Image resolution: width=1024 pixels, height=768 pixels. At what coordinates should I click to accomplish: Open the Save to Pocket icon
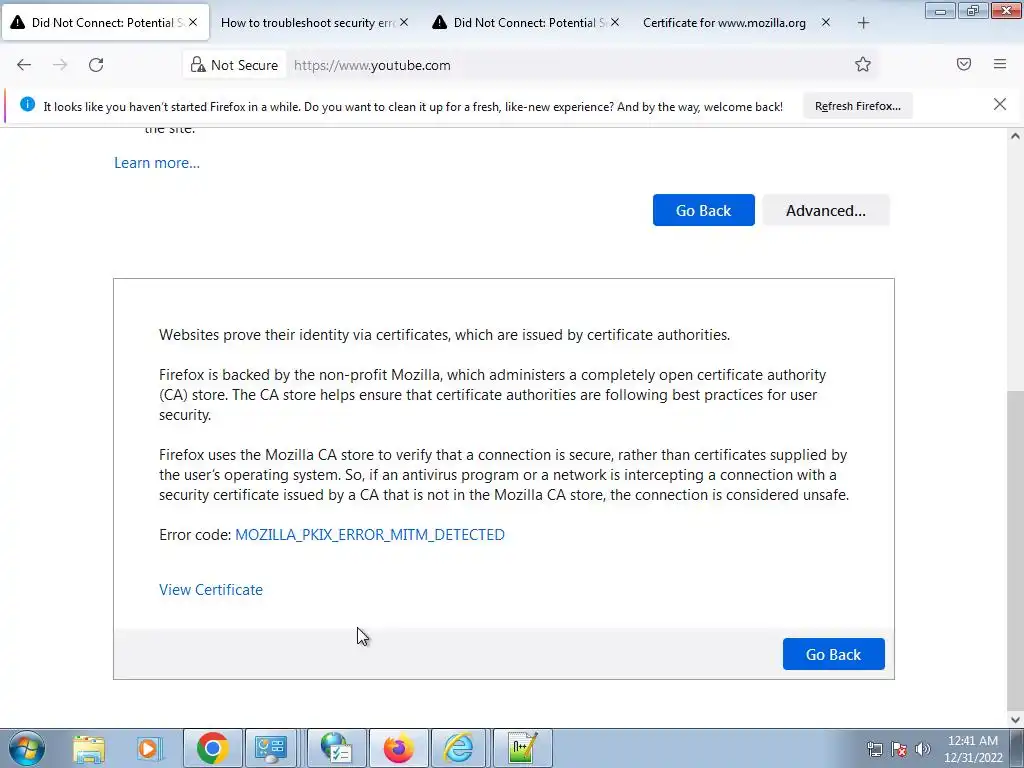coord(964,64)
